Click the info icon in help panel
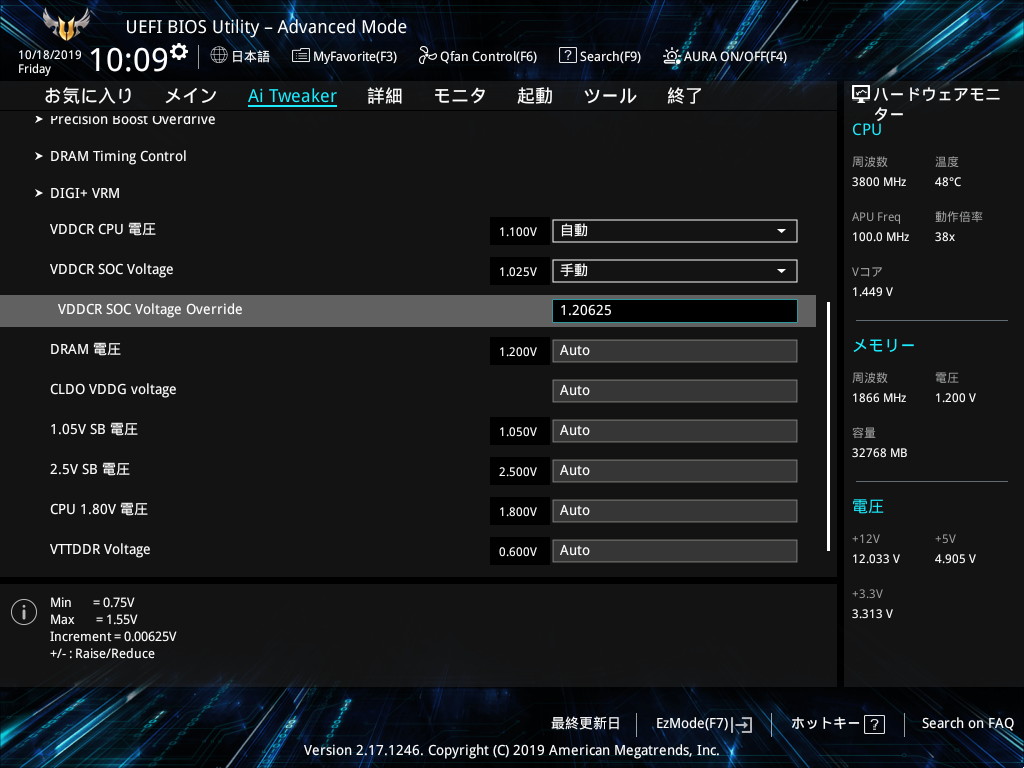 click(24, 612)
